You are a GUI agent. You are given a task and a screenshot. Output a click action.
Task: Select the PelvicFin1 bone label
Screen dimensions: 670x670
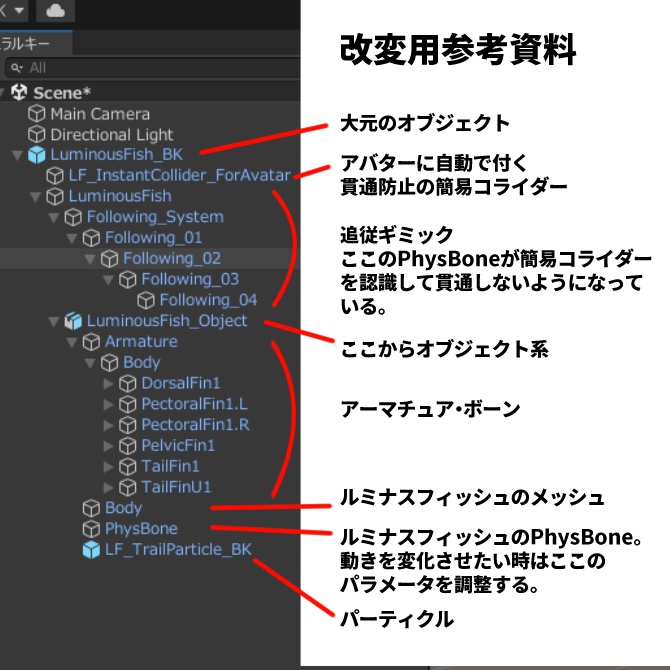click(x=178, y=446)
